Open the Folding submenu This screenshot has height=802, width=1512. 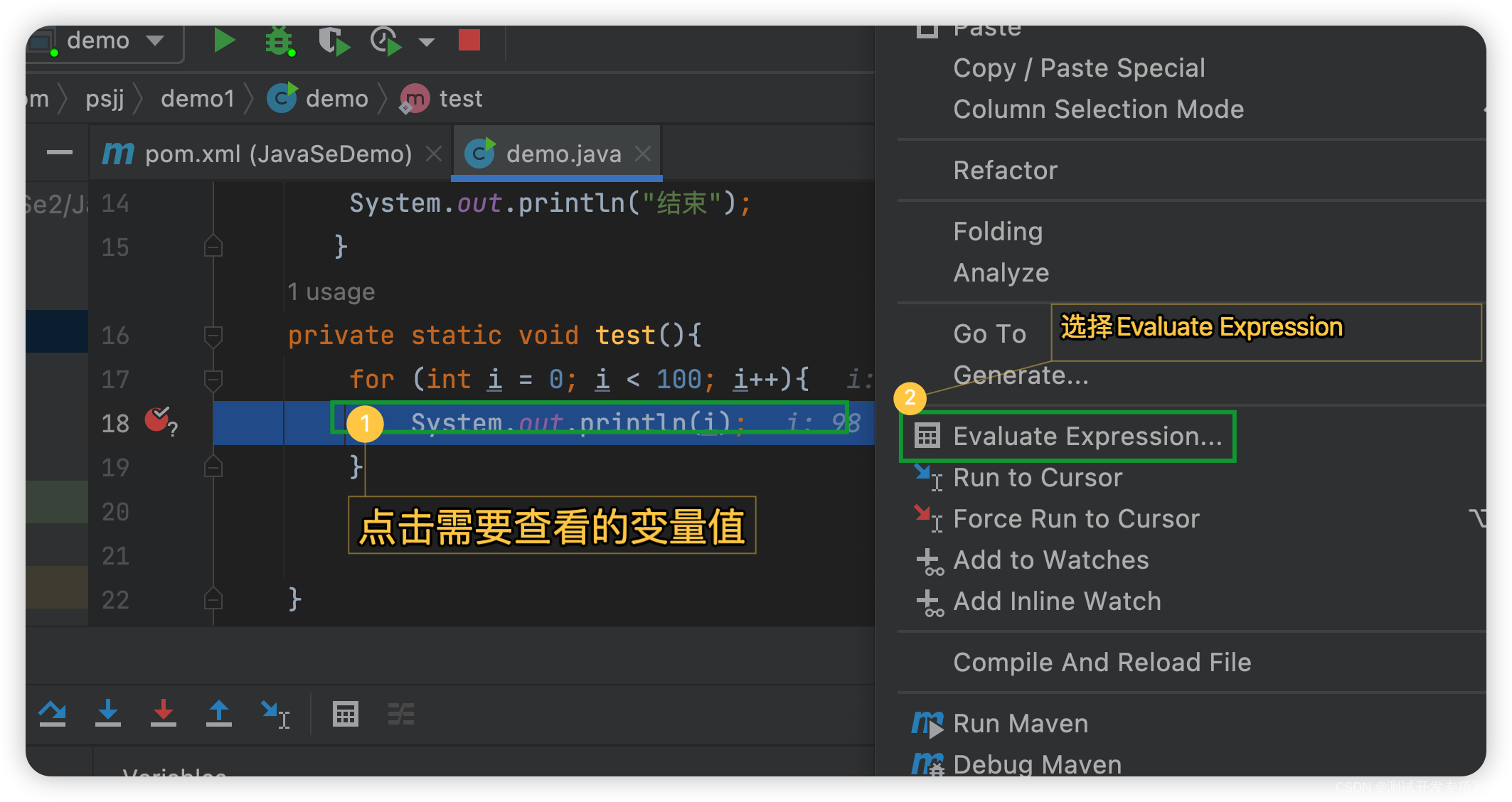998,232
